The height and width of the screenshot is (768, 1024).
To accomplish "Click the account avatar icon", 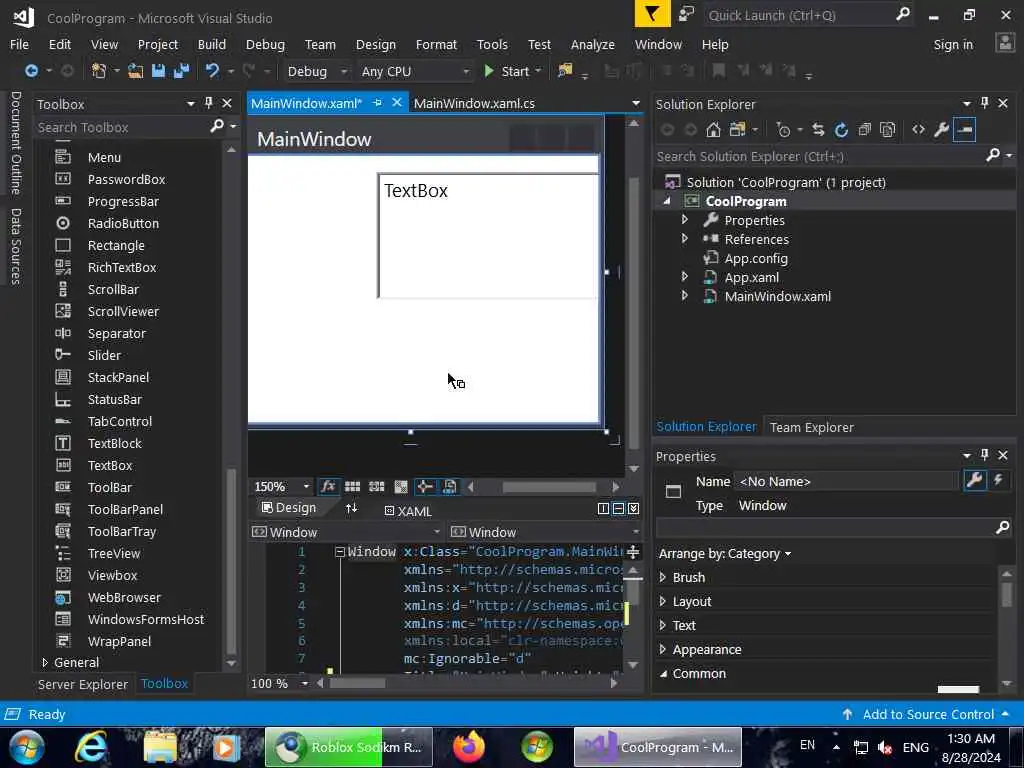I will click(1004, 44).
